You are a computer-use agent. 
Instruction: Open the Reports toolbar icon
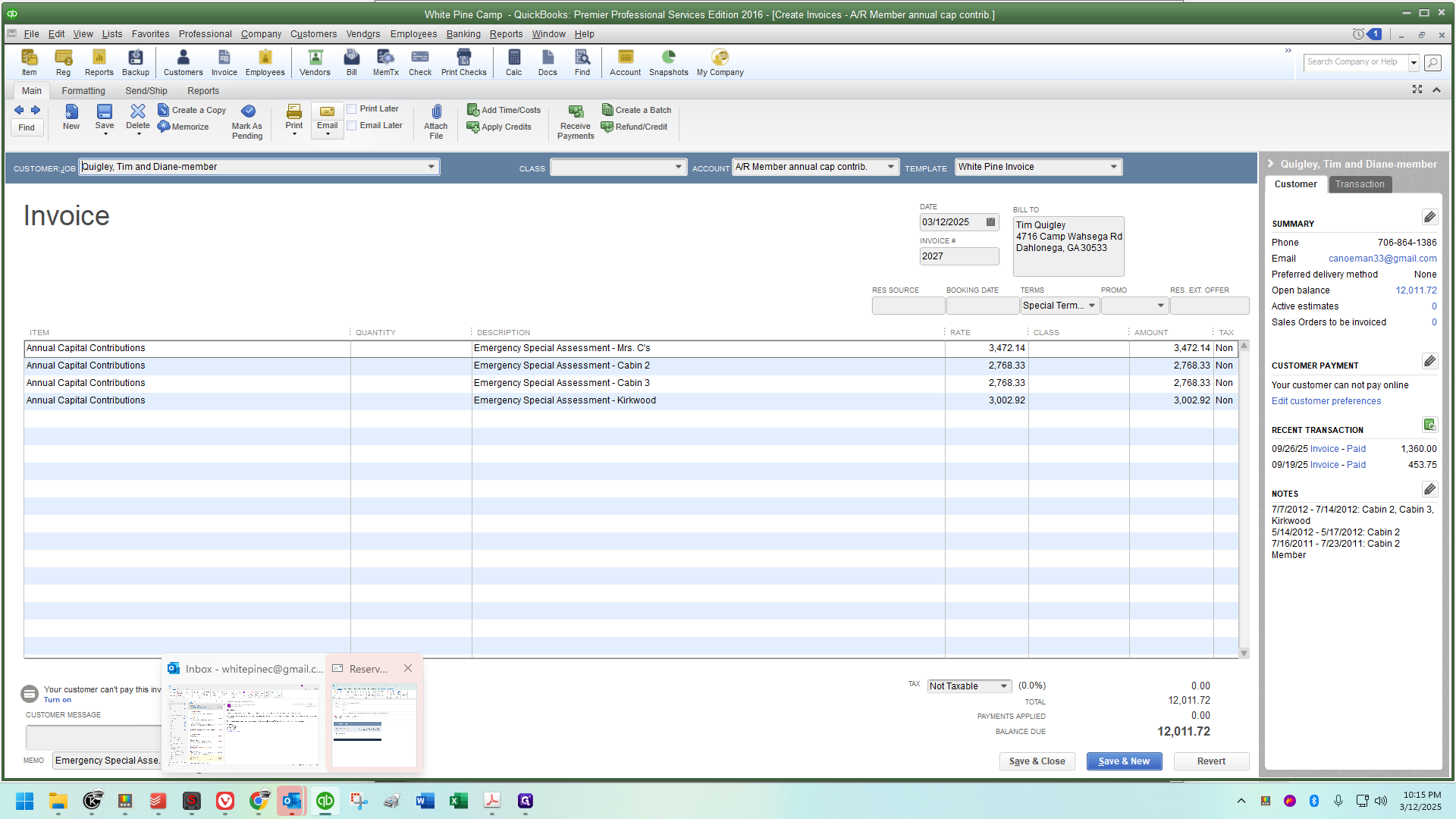(99, 62)
